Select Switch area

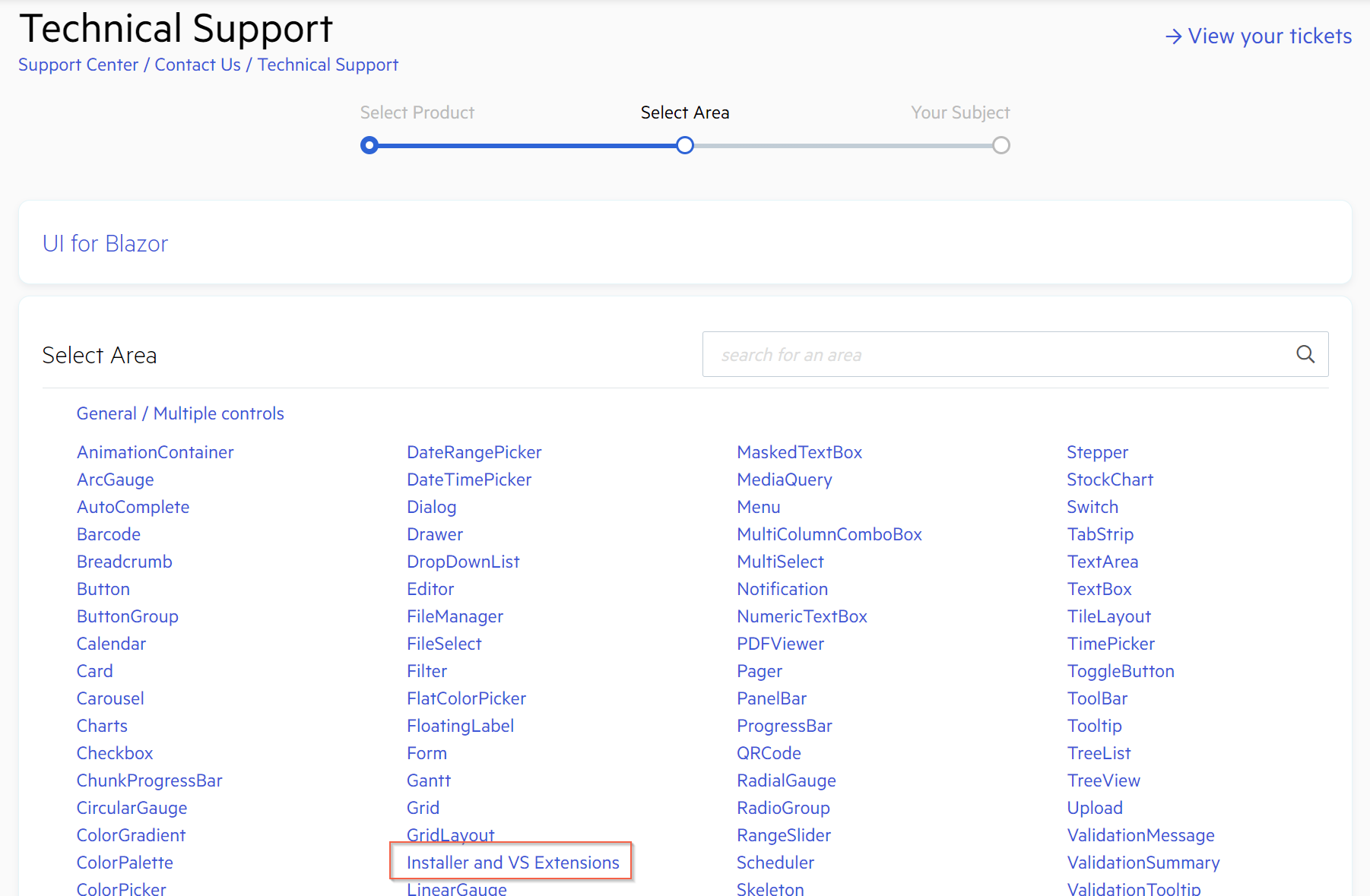click(1093, 507)
